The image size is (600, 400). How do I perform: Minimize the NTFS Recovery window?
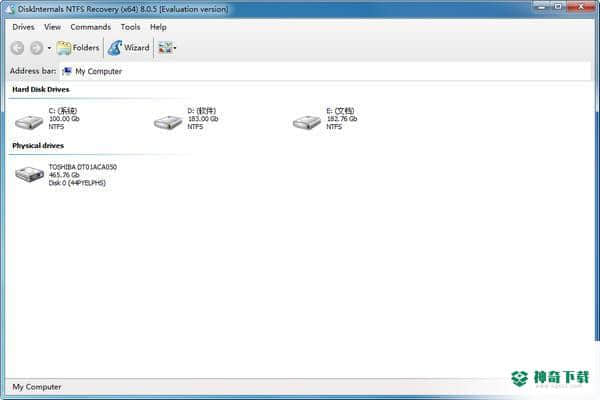click(541, 6)
